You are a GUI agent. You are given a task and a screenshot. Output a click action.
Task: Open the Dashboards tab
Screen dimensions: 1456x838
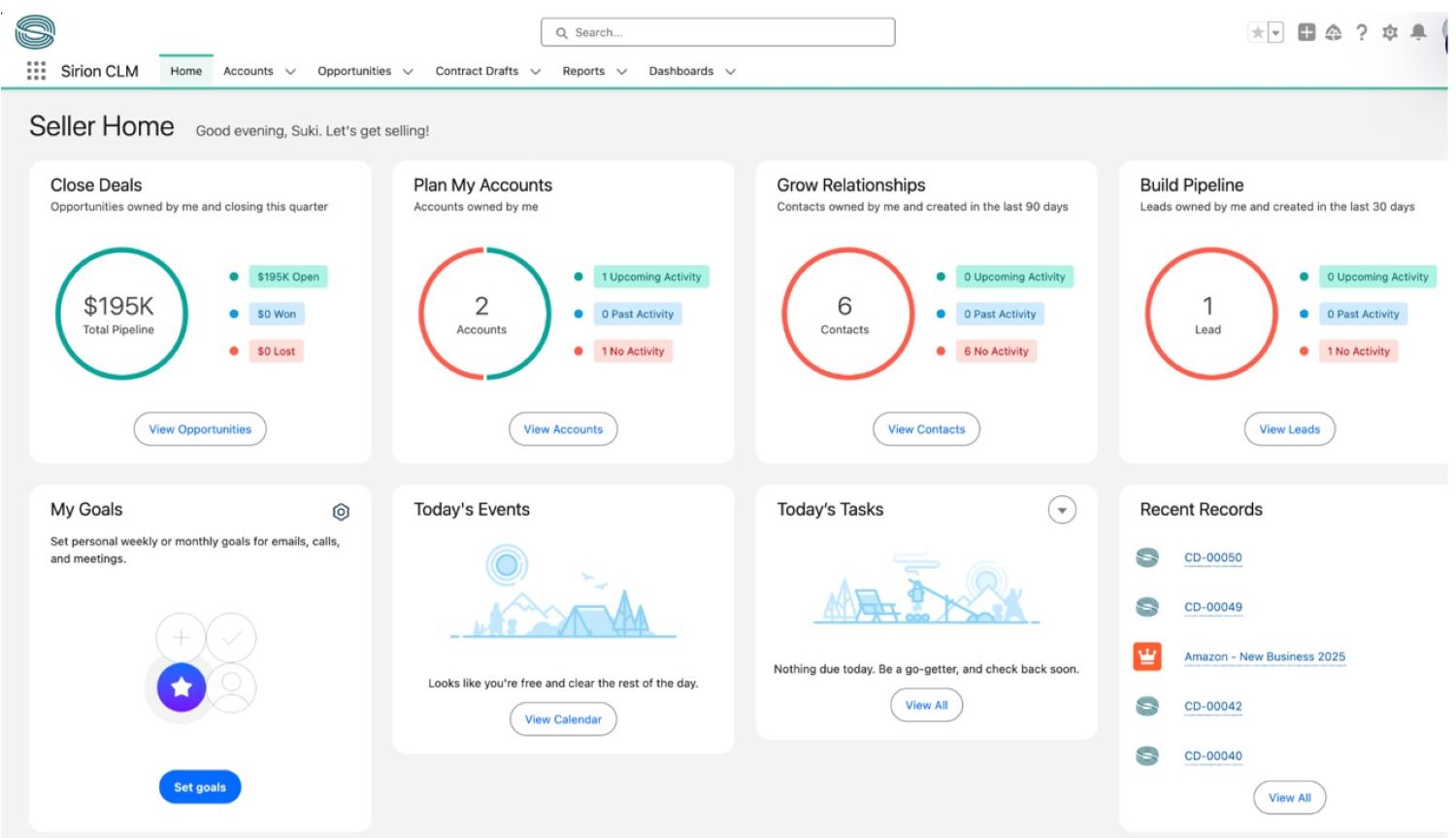click(680, 71)
